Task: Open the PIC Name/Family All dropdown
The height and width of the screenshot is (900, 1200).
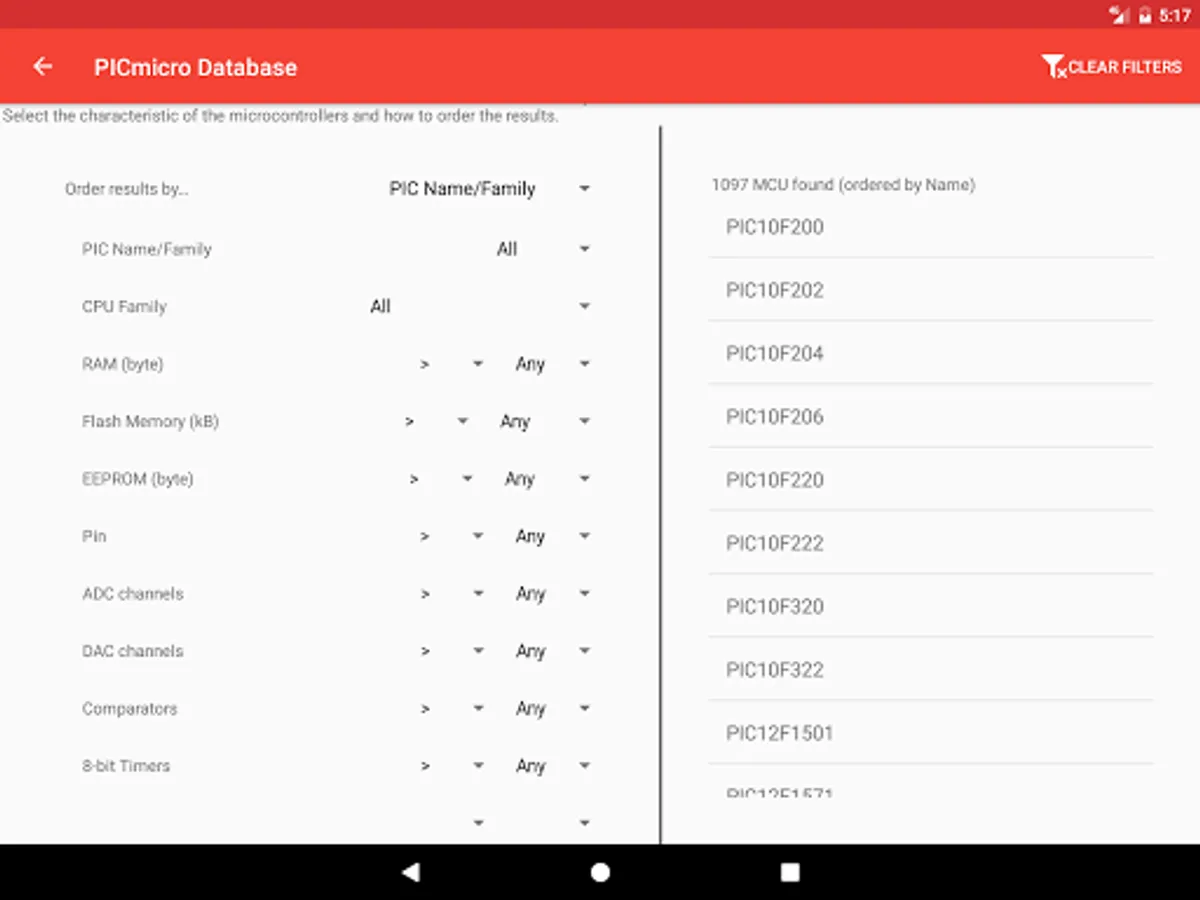Action: (543, 249)
